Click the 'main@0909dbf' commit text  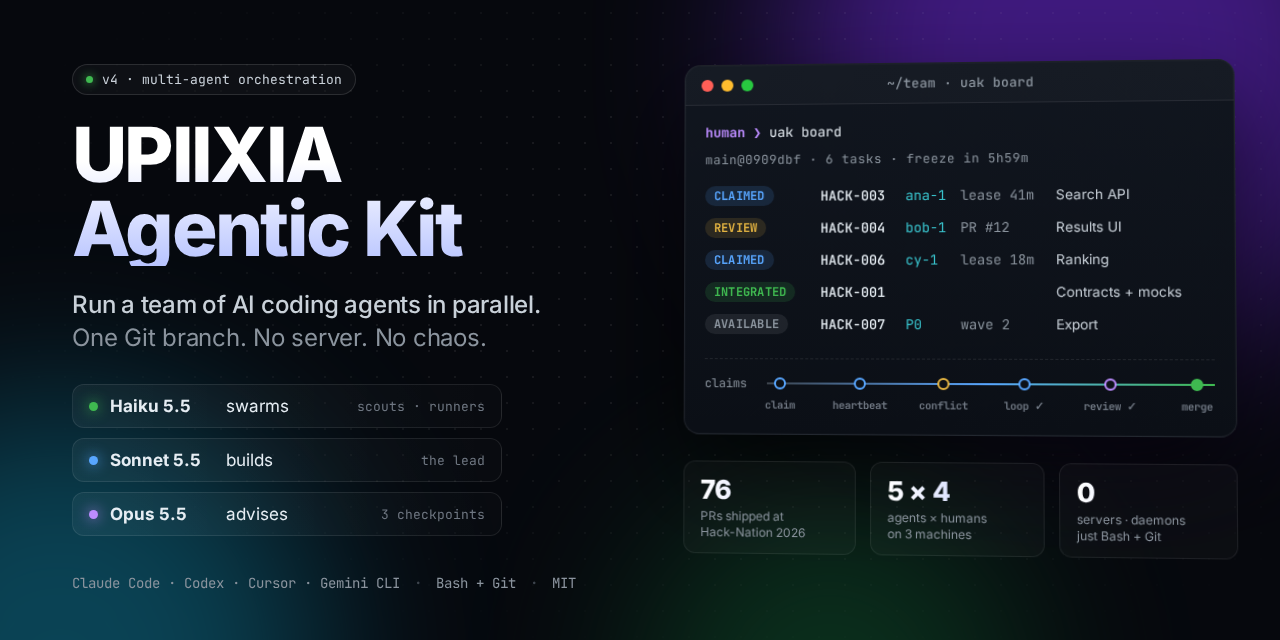pyautogui.click(x=753, y=159)
